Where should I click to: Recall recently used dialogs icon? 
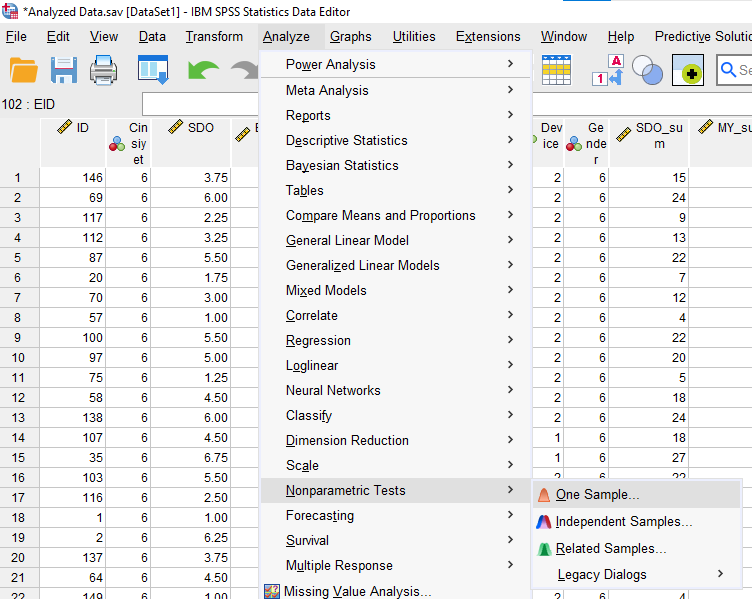(x=153, y=70)
